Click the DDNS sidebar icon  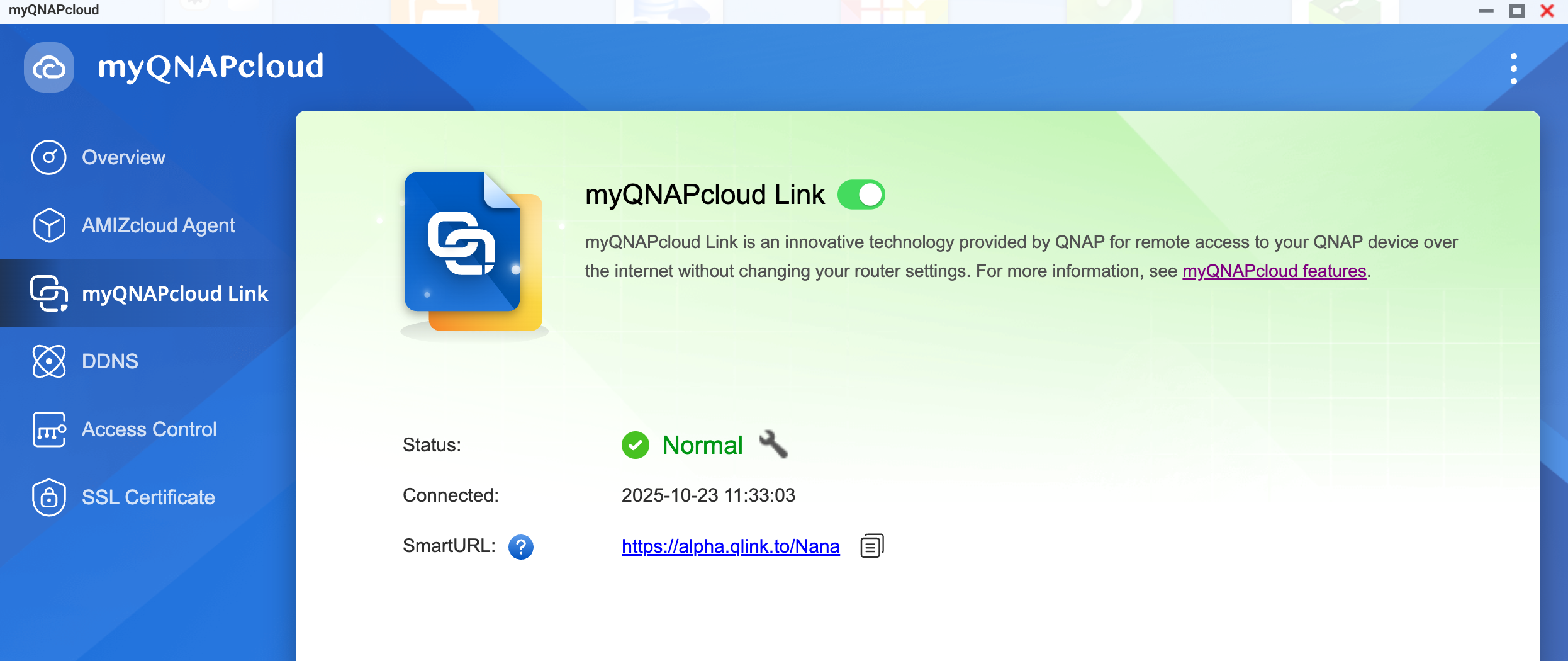[49, 361]
